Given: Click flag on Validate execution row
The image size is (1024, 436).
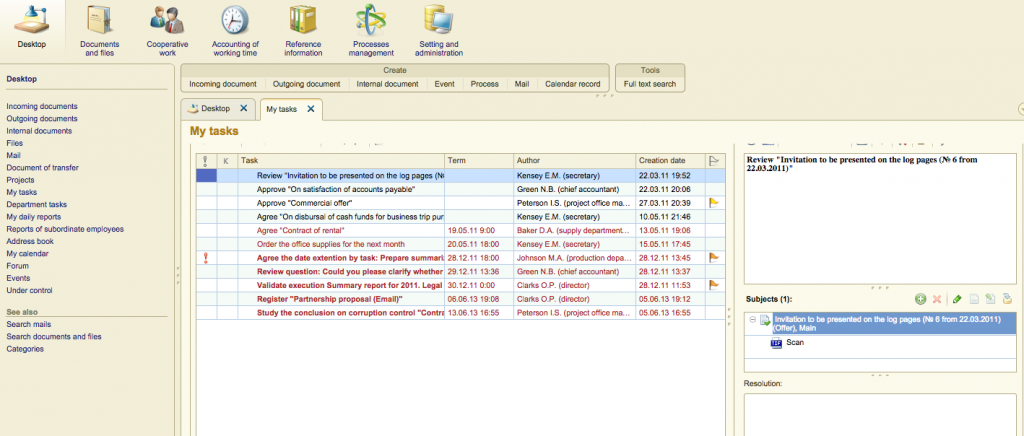Looking at the screenshot, I should tap(714, 285).
